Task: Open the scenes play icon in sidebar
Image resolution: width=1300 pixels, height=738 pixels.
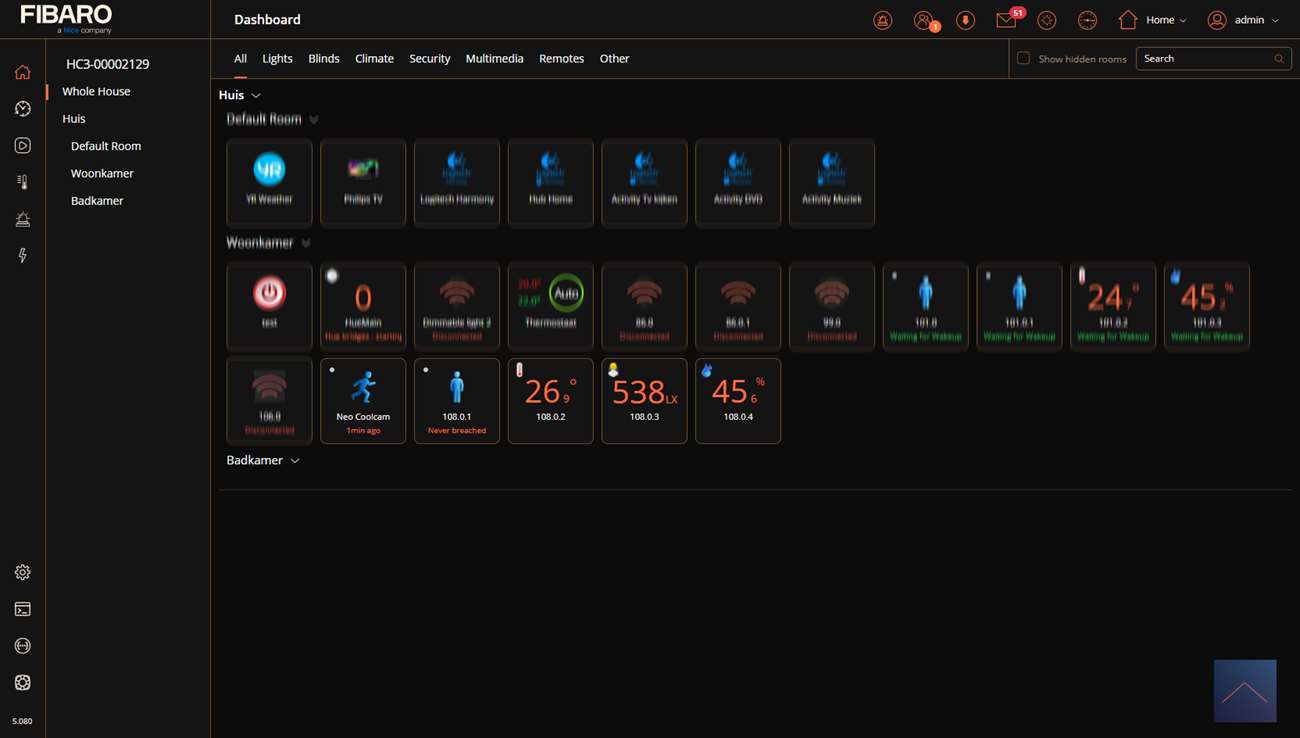Action: [x=22, y=146]
